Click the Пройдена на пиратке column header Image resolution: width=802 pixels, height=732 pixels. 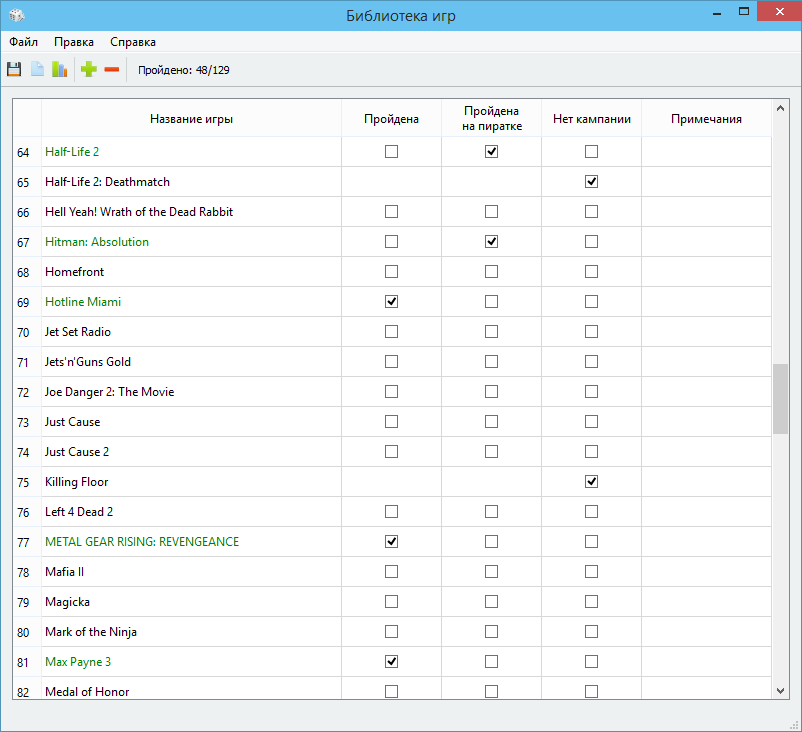point(492,119)
